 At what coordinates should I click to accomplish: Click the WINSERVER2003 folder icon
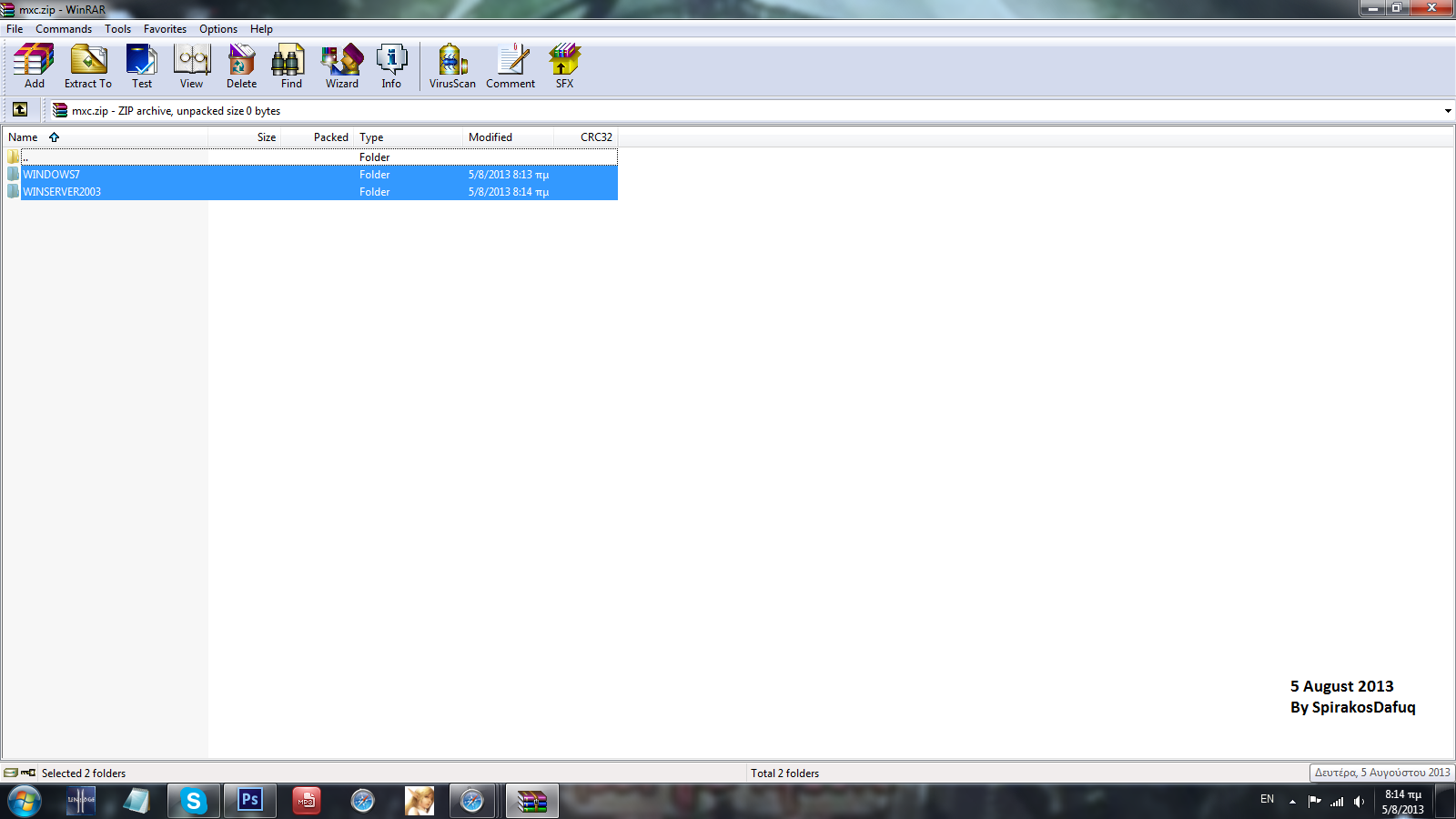click(x=13, y=191)
